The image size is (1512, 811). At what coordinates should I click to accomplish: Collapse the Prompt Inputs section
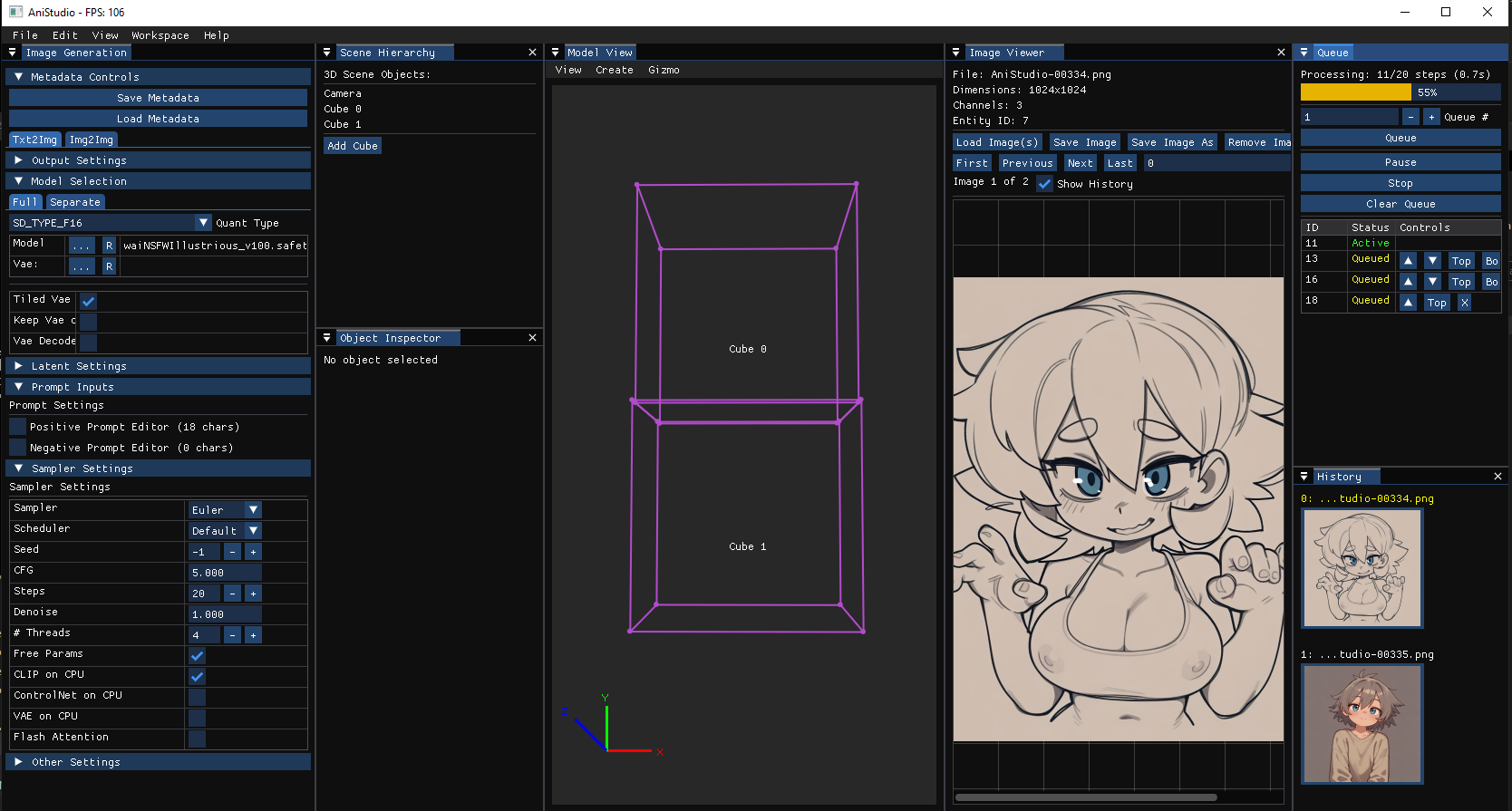[159, 387]
